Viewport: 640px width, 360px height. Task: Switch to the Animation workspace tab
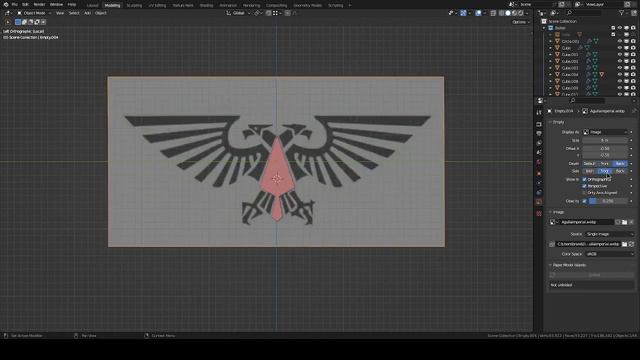click(x=228, y=5)
